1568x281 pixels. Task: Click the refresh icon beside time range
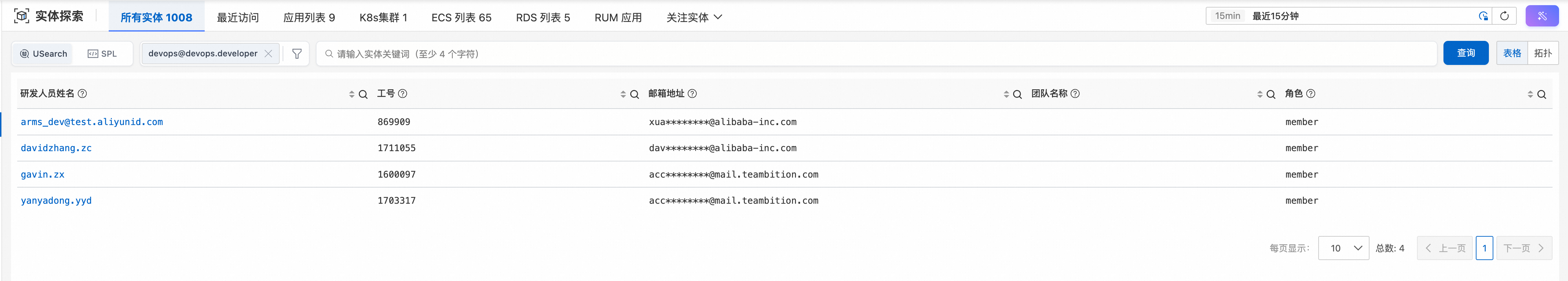click(x=1504, y=16)
